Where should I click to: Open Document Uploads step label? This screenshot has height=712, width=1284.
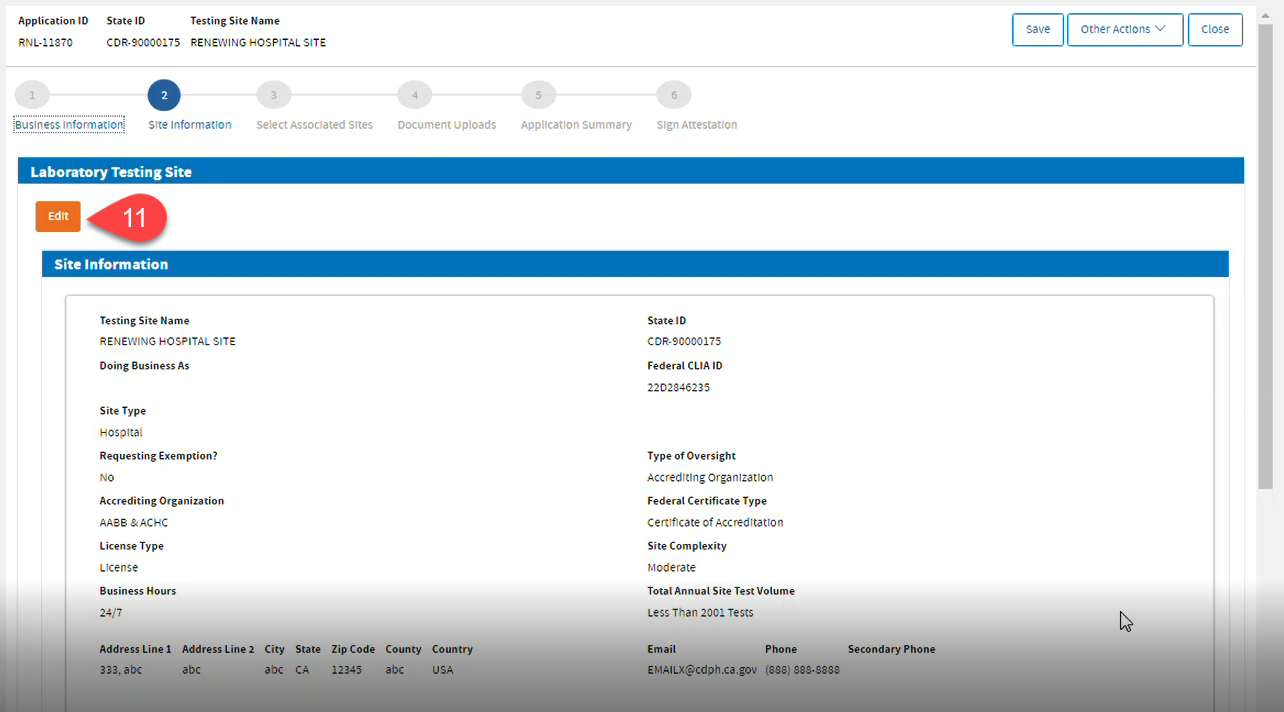tap(447, 125)
